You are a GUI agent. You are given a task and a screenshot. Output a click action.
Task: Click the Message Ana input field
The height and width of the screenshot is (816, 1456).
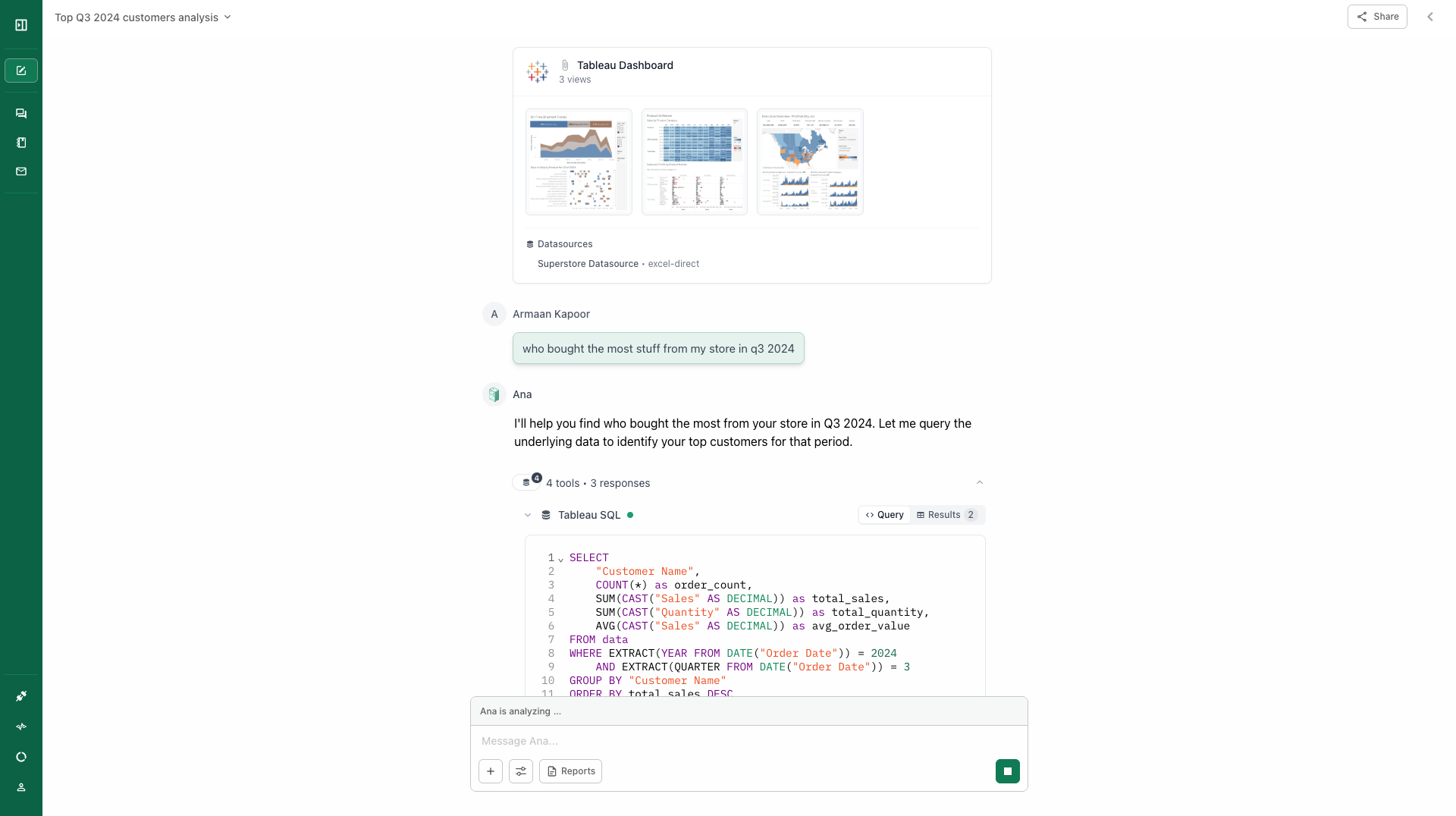click(682, 741)
